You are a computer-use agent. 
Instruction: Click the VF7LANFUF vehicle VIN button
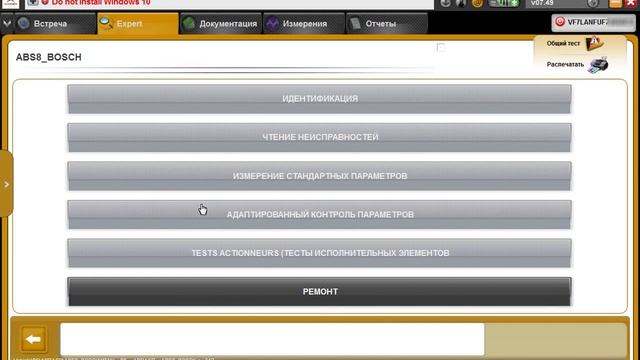point(593,22)
